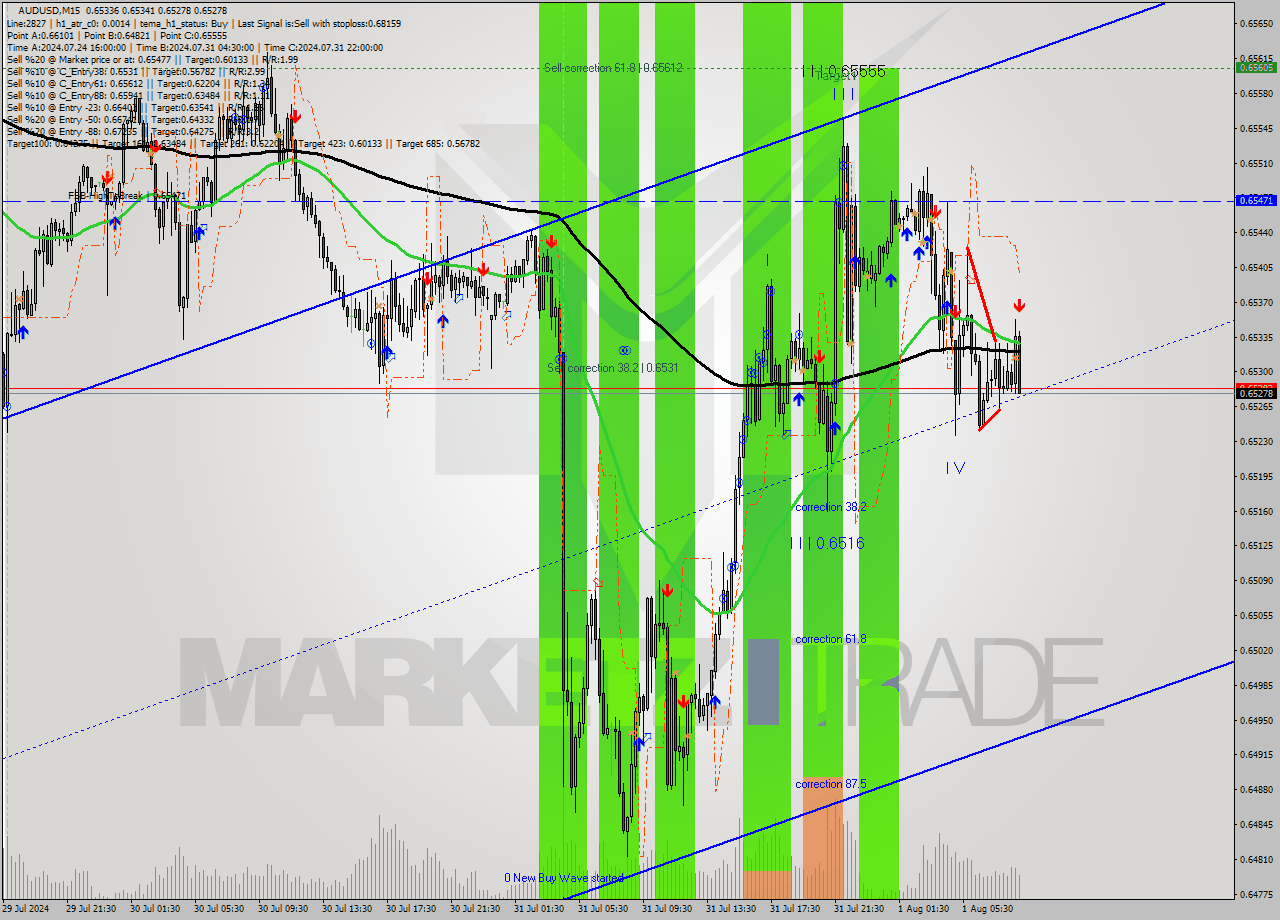
Task: Click the 0.65160 price scale value
Action: coord(1255,511)
